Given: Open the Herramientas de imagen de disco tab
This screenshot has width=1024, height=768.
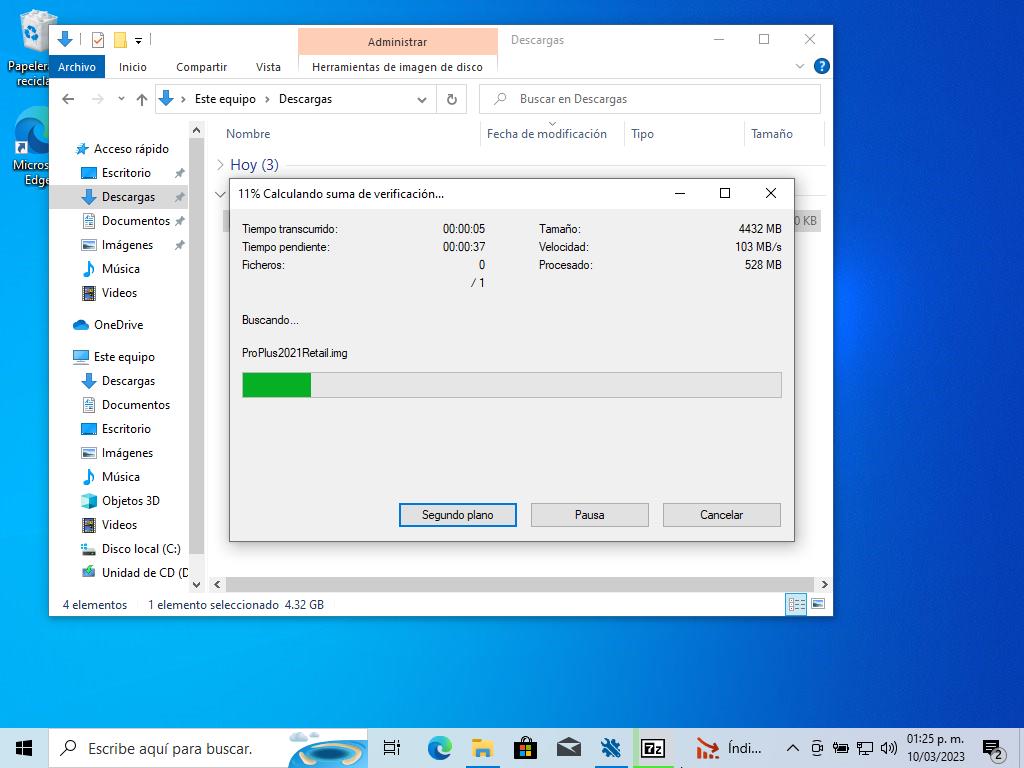Looking at the screenshot, I should tap(397, 67).
